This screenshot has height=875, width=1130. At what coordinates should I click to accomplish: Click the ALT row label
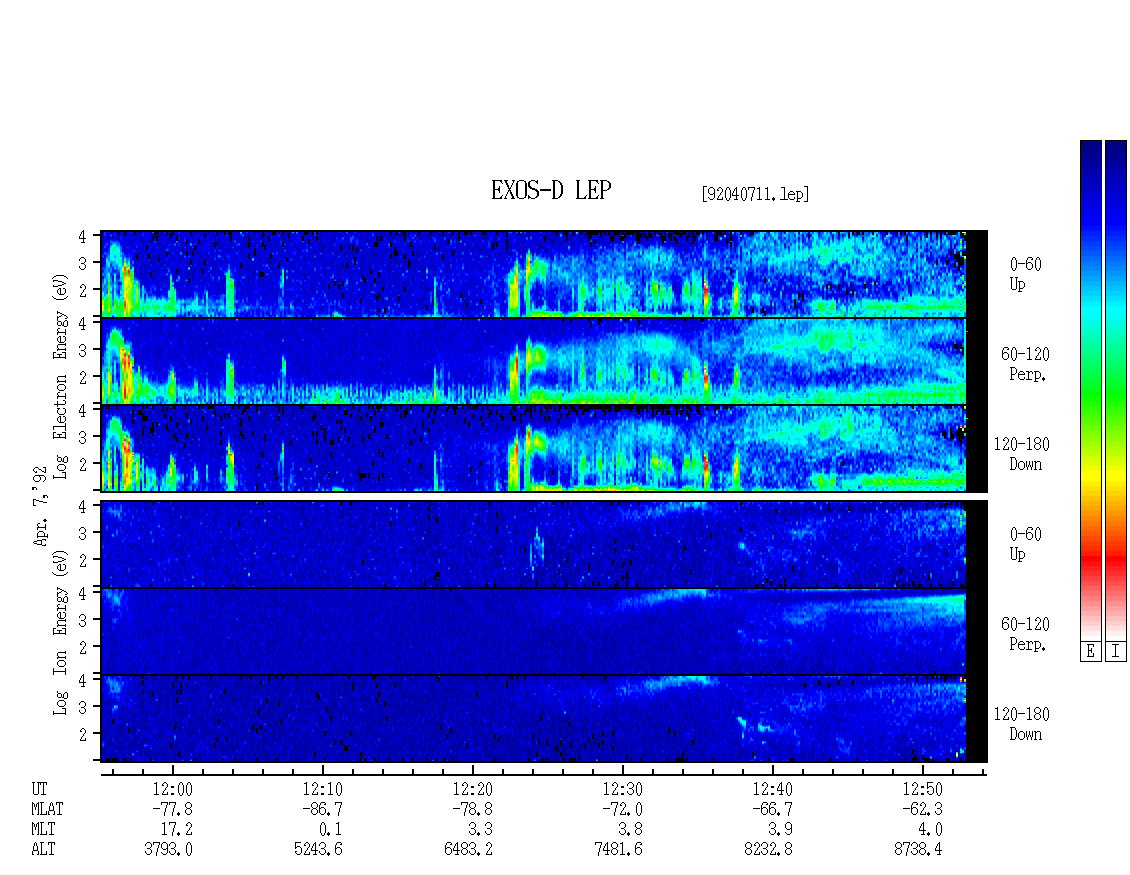(x=43, y=849)
